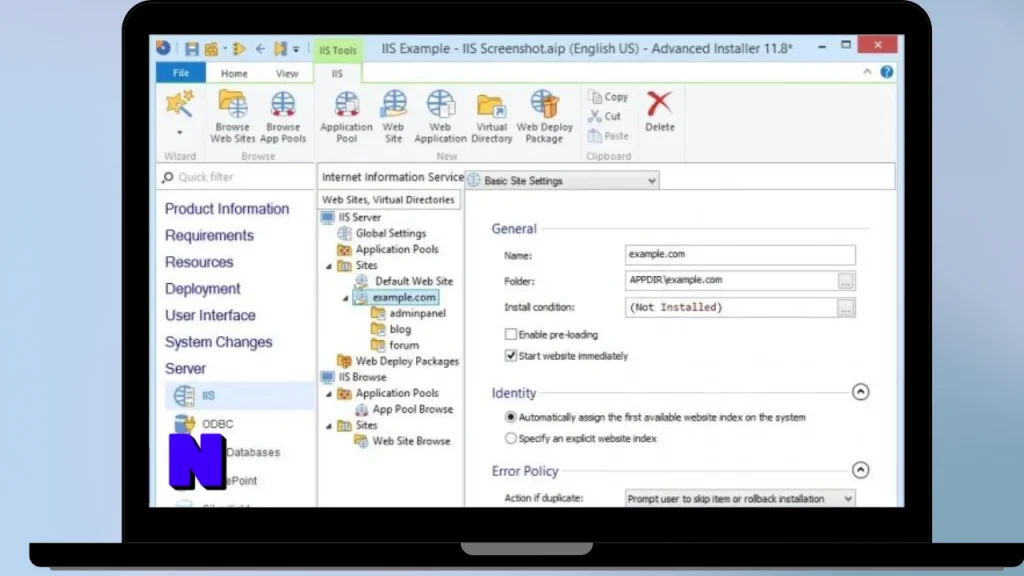This screenshot has height=576, width=1024.
Task: Select Specify an explicit website index
Action: click(x=511, y=439)
